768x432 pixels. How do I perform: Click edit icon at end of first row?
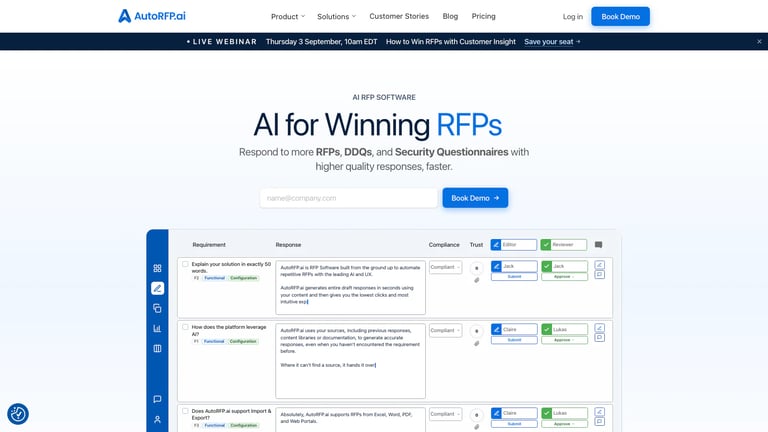click(x=600, y=265)
